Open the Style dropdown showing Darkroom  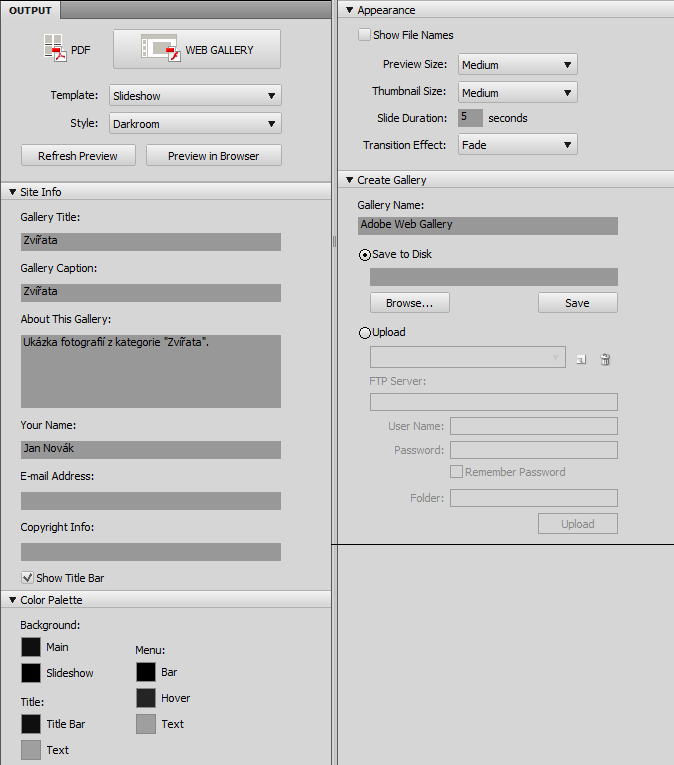point(195,124)
